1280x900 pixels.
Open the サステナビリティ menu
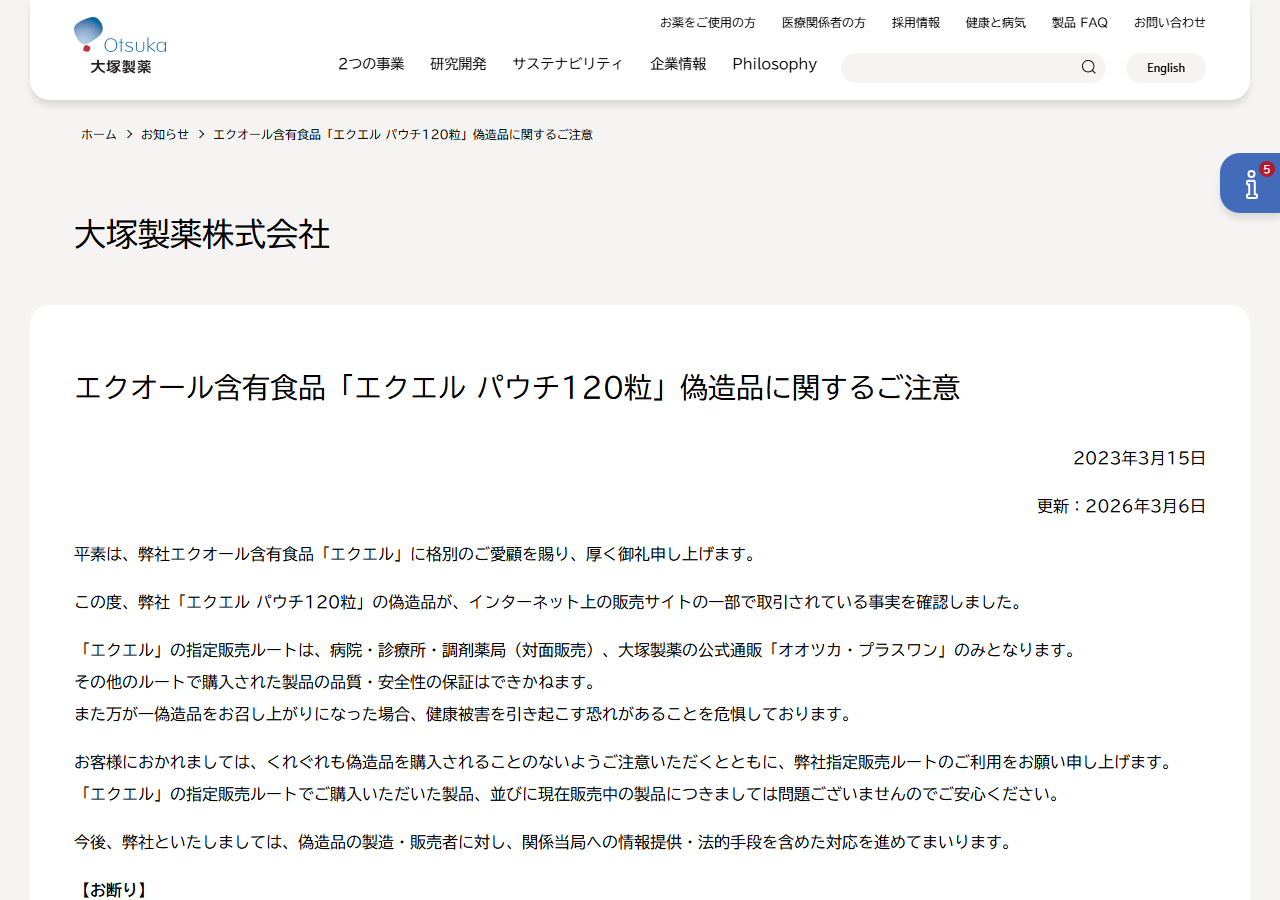[568, 64]
